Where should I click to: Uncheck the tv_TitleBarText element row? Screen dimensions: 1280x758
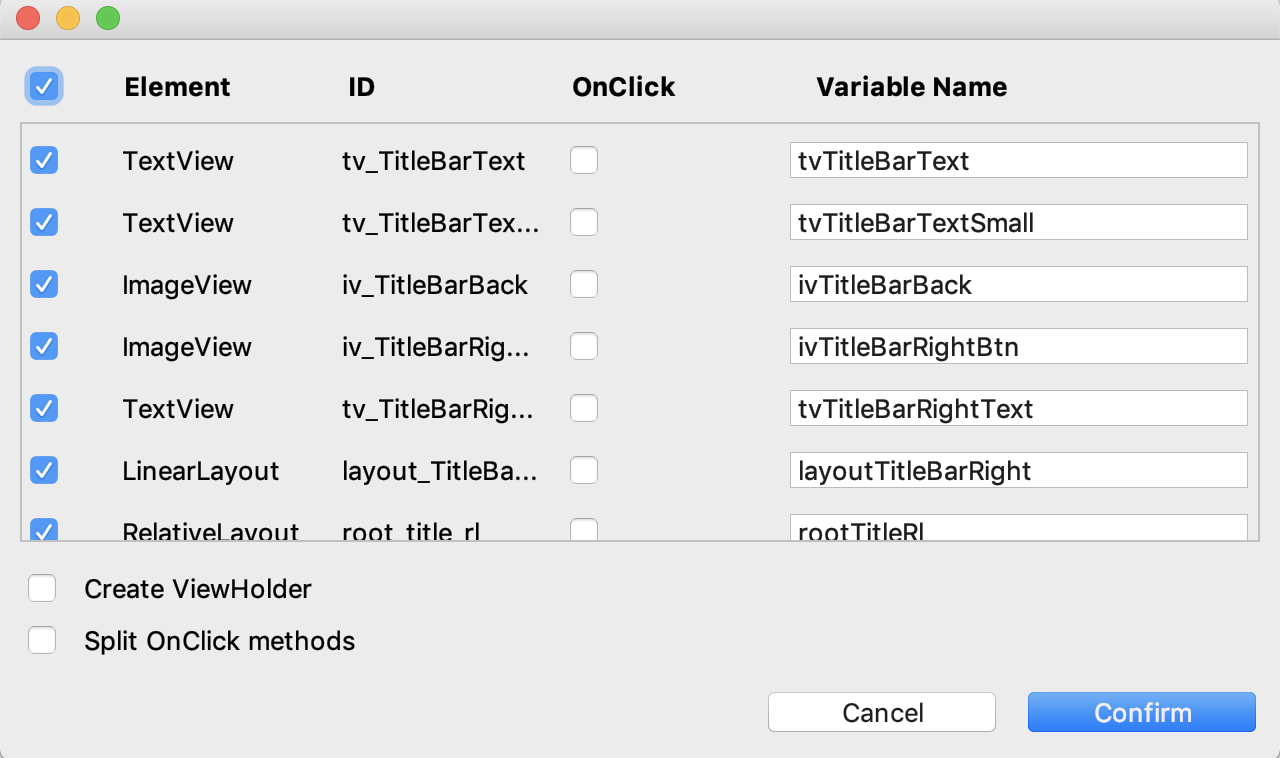click(x=44, y=160)
